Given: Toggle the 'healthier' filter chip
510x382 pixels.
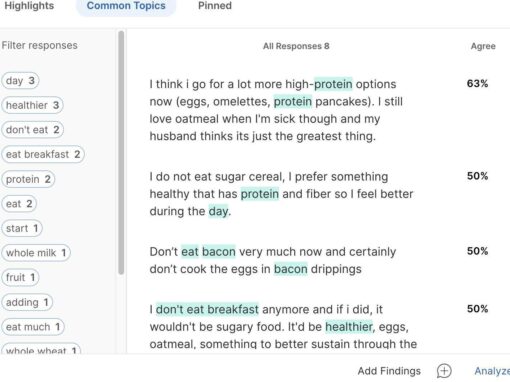Looking at the screenshot, I should pyautogui.click(x=32, y=105).
